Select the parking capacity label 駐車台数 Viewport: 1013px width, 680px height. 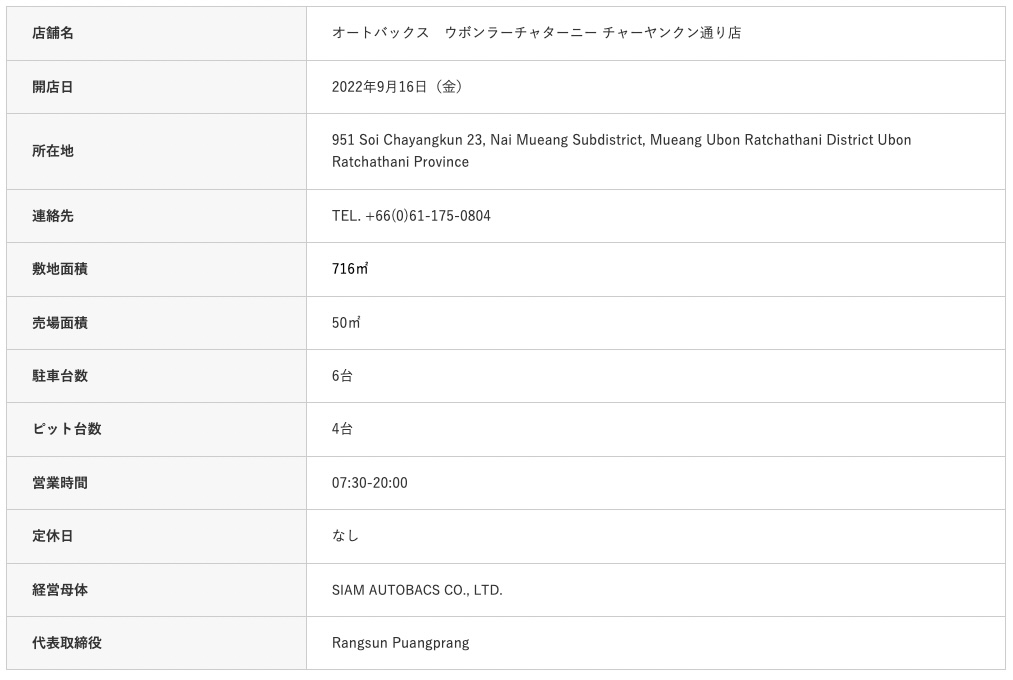pos(60,376)
